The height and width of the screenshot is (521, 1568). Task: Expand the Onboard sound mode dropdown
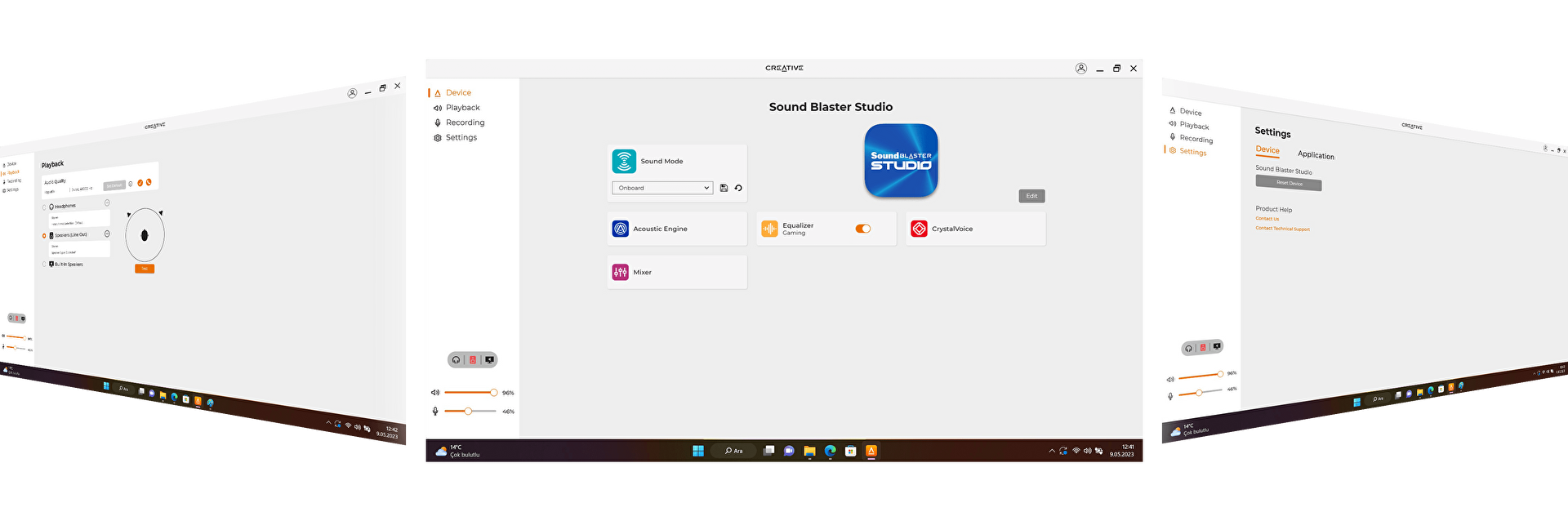(662, 188)
